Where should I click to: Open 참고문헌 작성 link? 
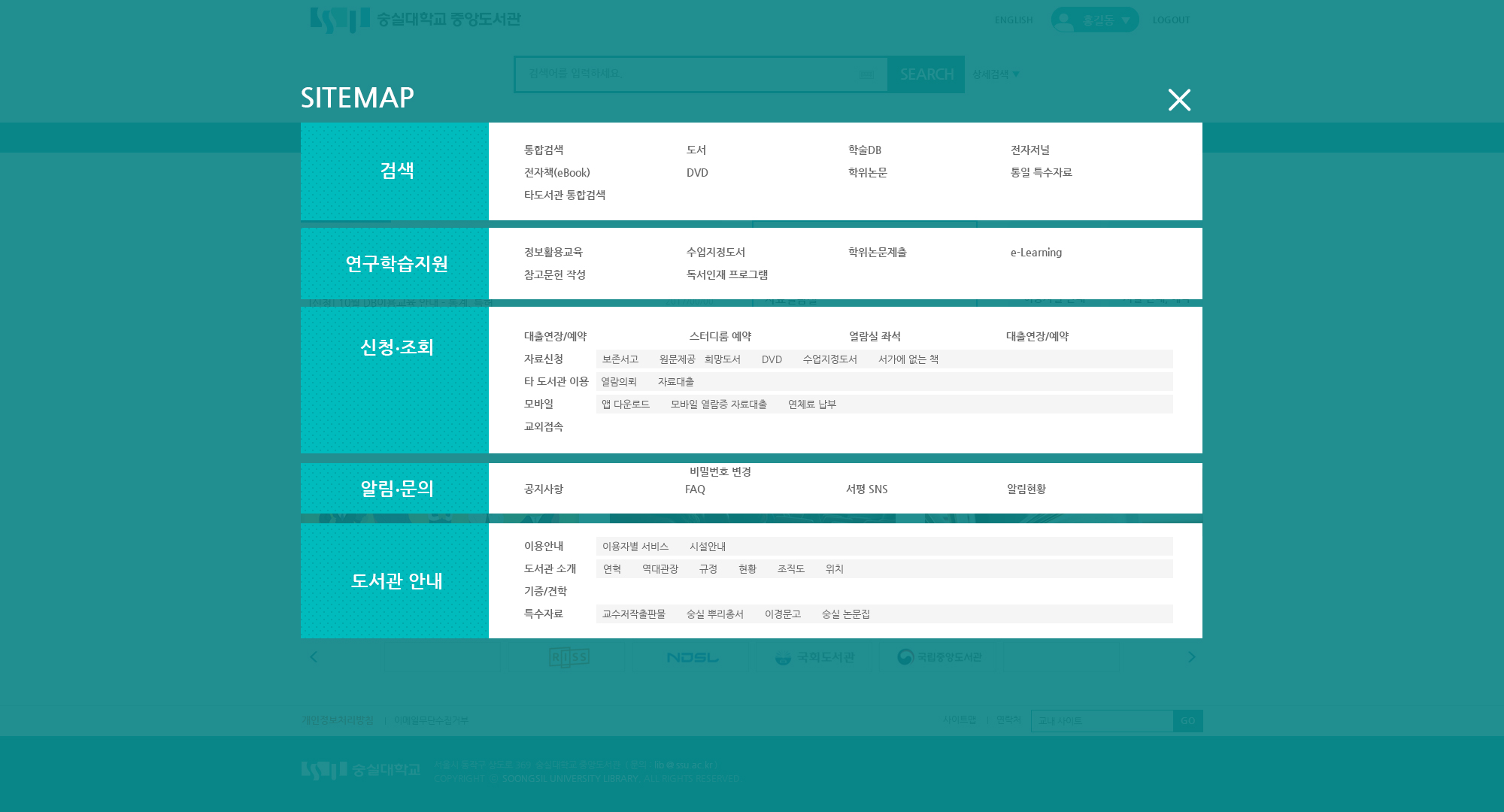(555, 275)
